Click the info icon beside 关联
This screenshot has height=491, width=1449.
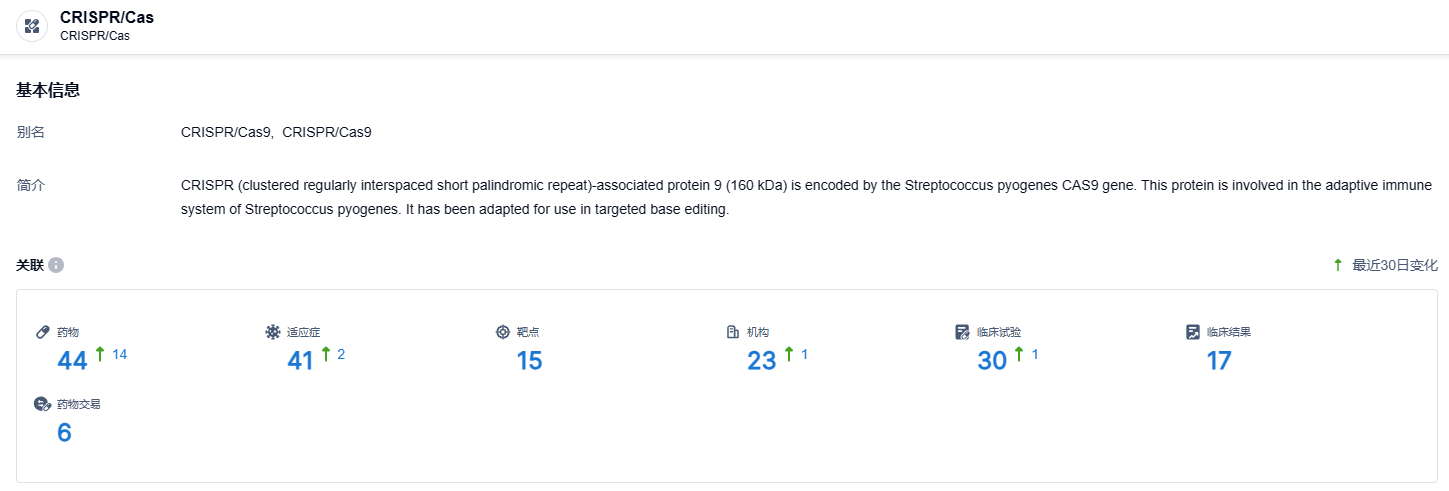tap(56, 265)
